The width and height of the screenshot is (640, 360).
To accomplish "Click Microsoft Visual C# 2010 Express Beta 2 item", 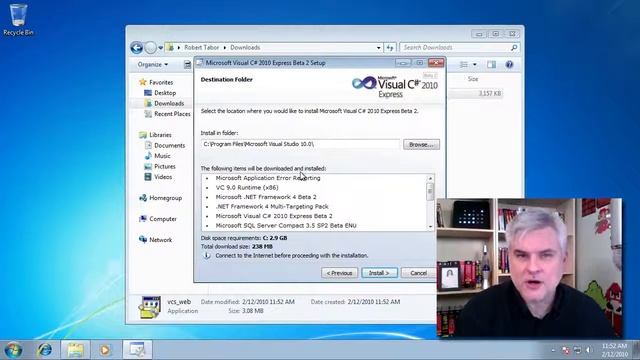I will click(274, 216).
